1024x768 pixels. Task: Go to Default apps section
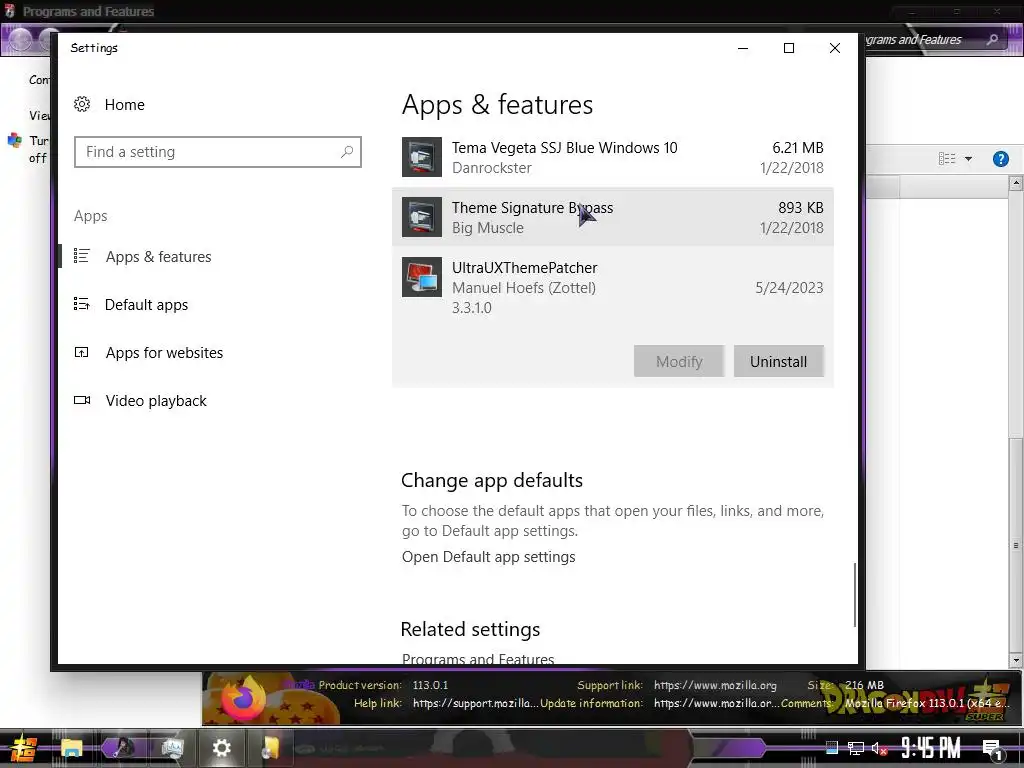[146, 305]
